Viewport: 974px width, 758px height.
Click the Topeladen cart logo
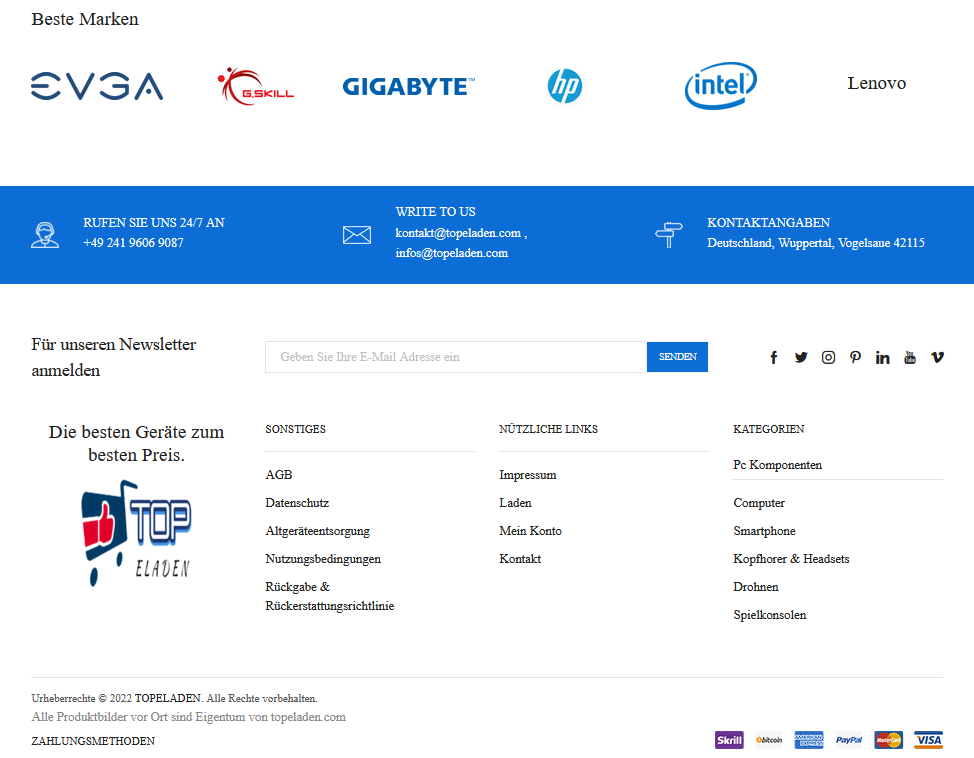coord(137,533)
